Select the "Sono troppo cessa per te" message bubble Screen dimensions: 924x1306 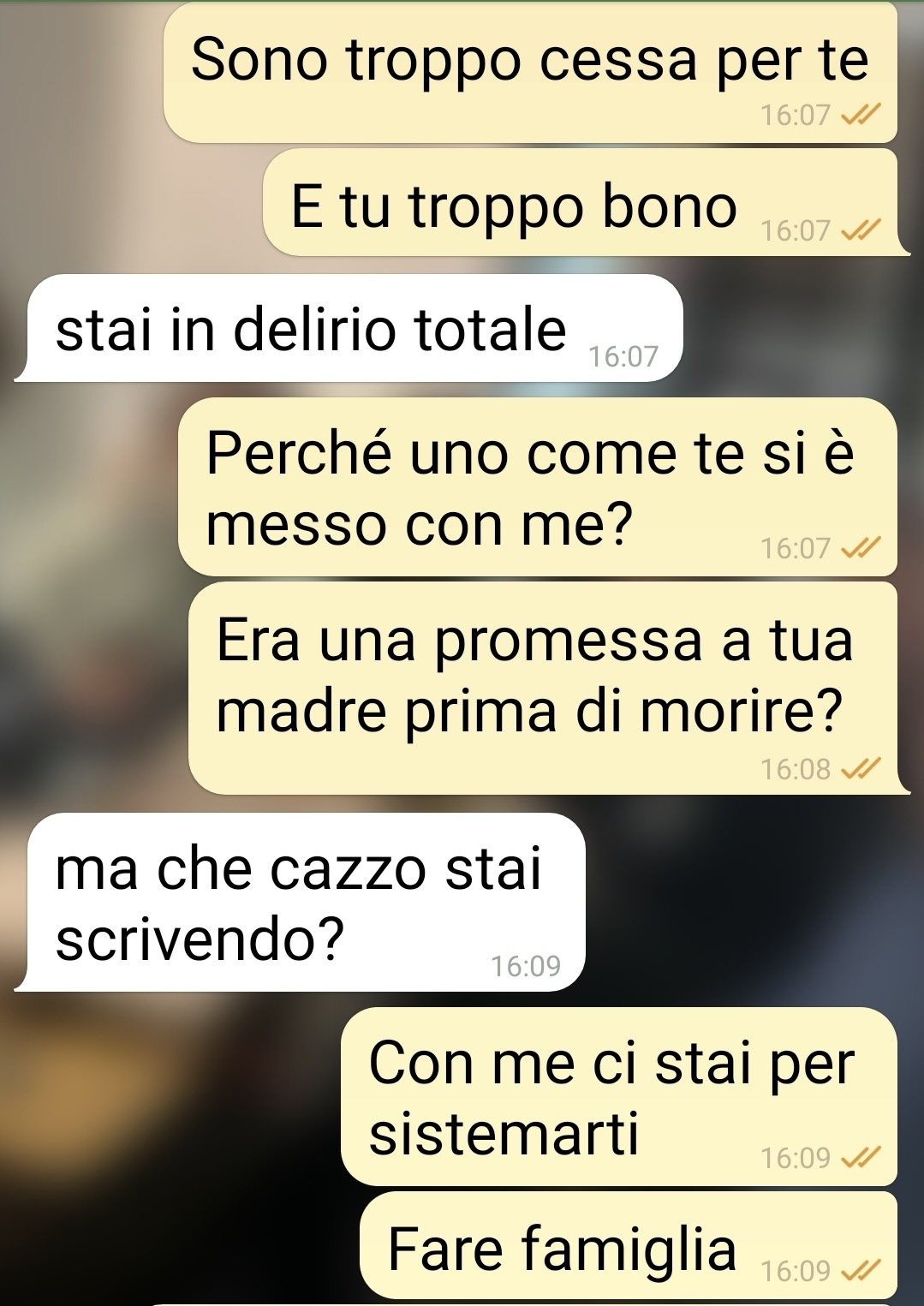pos(530,74)
